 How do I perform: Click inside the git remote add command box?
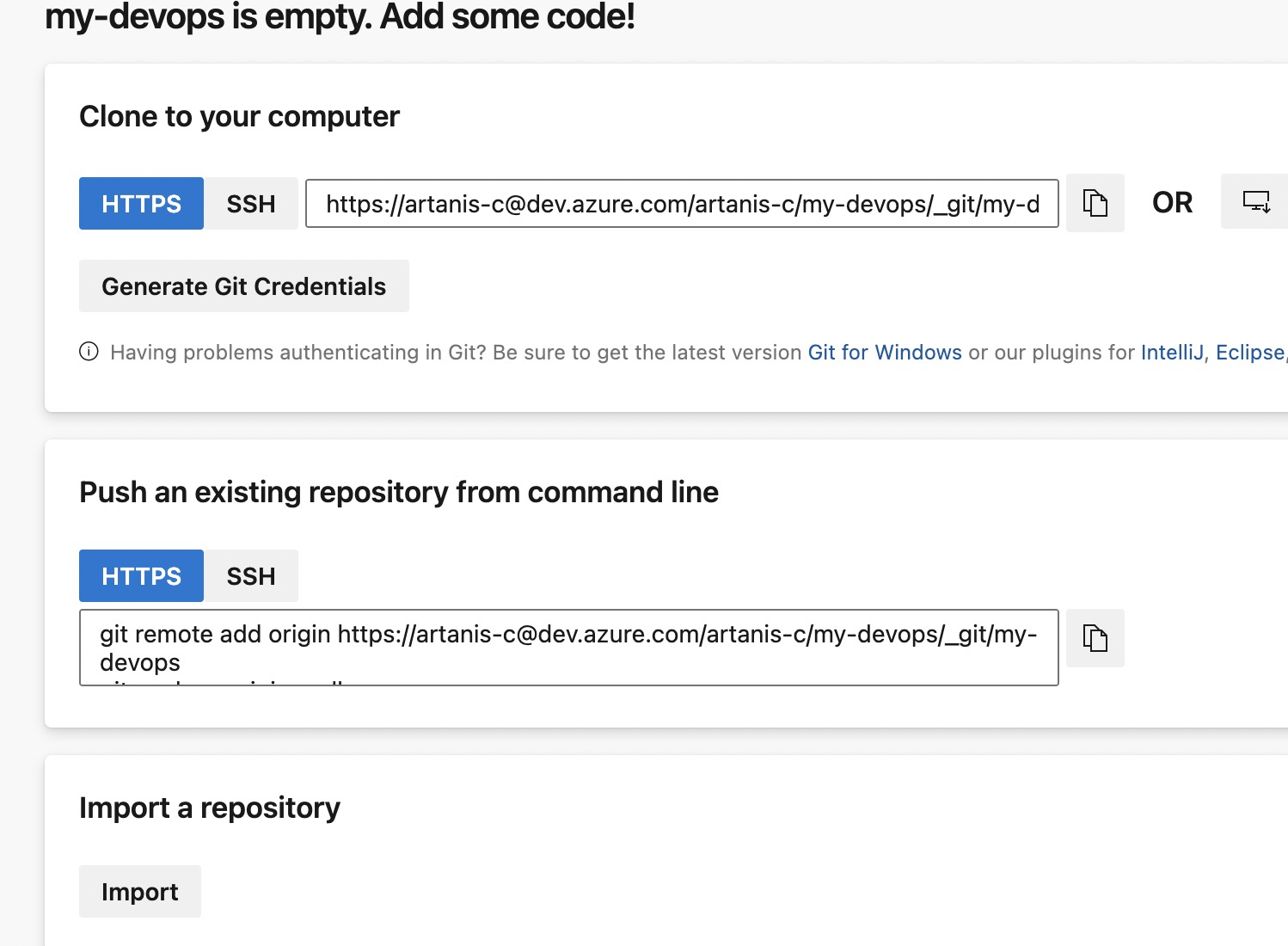[x=567, y=648]
